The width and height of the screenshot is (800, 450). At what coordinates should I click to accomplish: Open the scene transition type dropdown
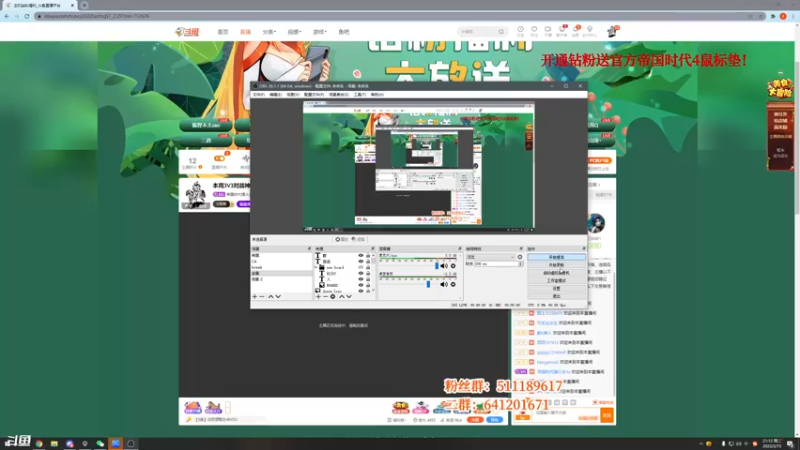click(490, 257)
